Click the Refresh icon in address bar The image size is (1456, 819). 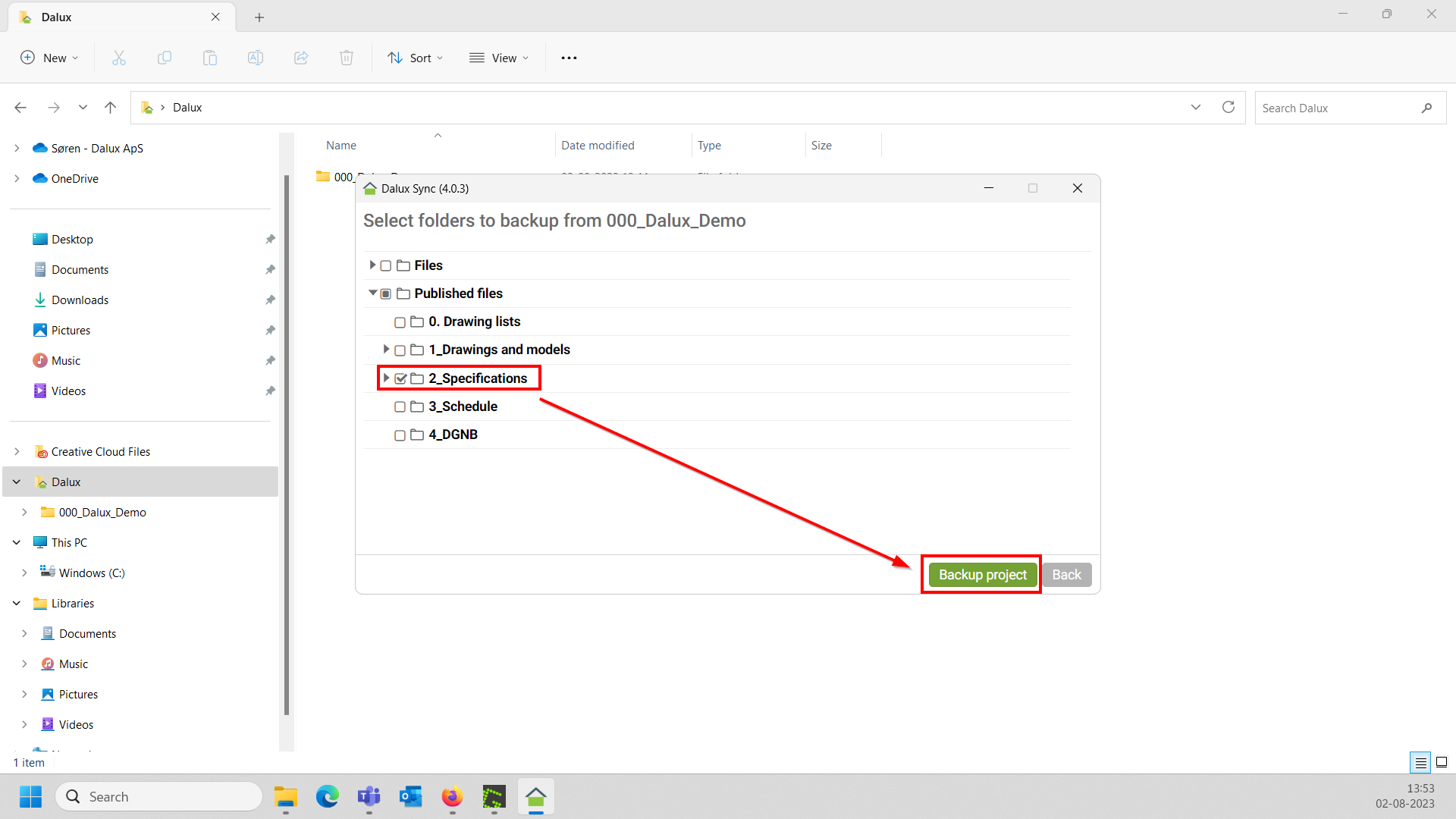coord(1228,108)
